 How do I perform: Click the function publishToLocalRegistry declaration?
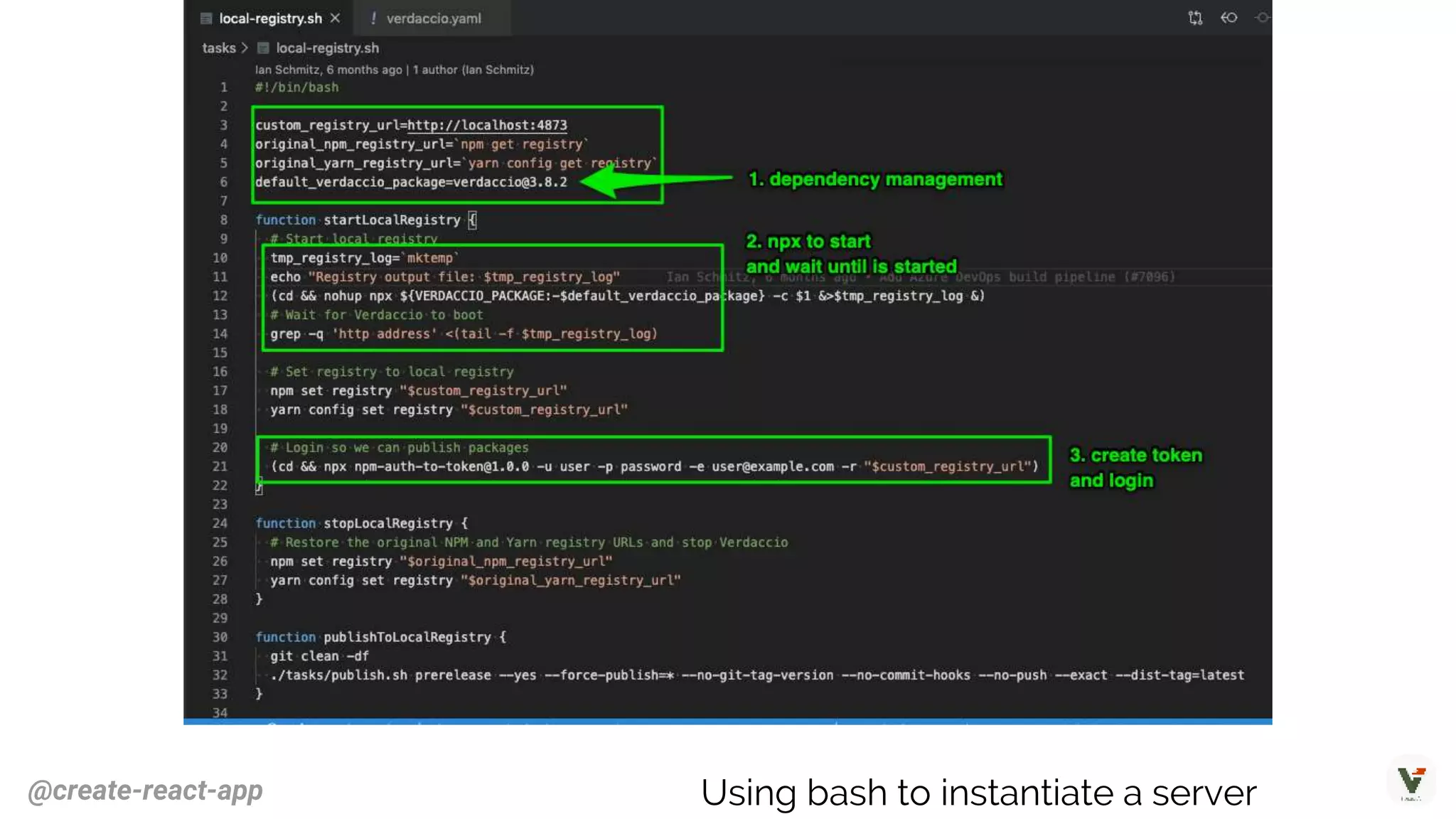[x=381, y=638]
